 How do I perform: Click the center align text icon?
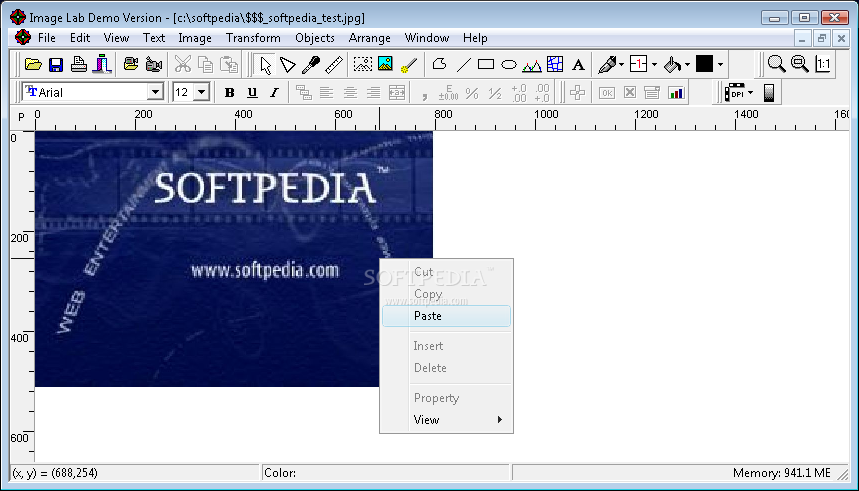[350, 93]
